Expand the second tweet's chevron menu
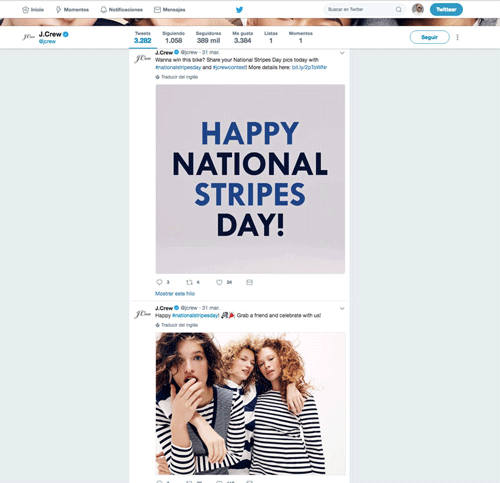Viewport: 500px width, 483px height. point(342,308)
